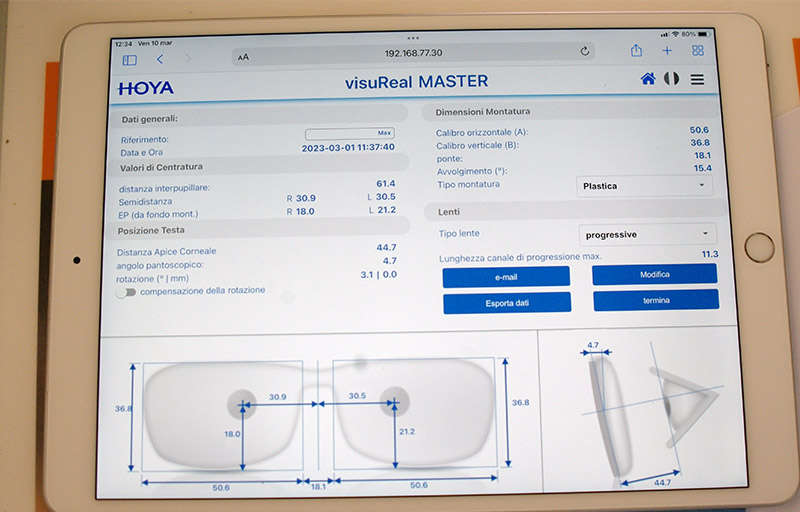This screenshot has width=800, height=512.
Task: Select distanza interpupillare value 61.4
Action: [386, 184]
